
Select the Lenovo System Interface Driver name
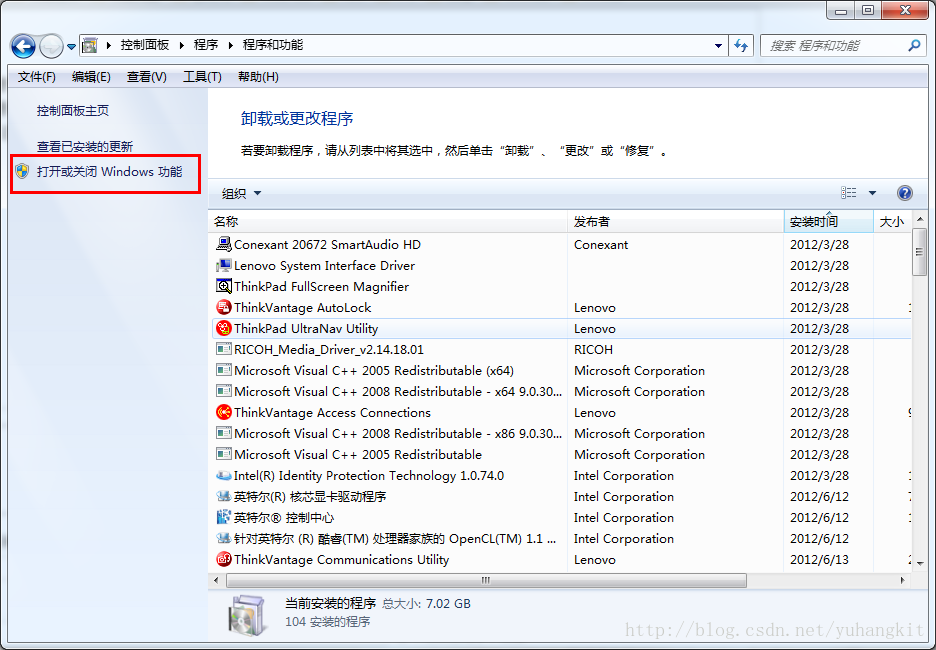pyautogui.click(x=324, y=266)
